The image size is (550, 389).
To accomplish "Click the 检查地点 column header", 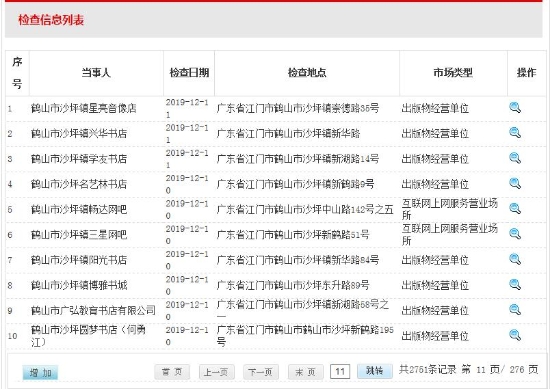I will tap(307, 73).
